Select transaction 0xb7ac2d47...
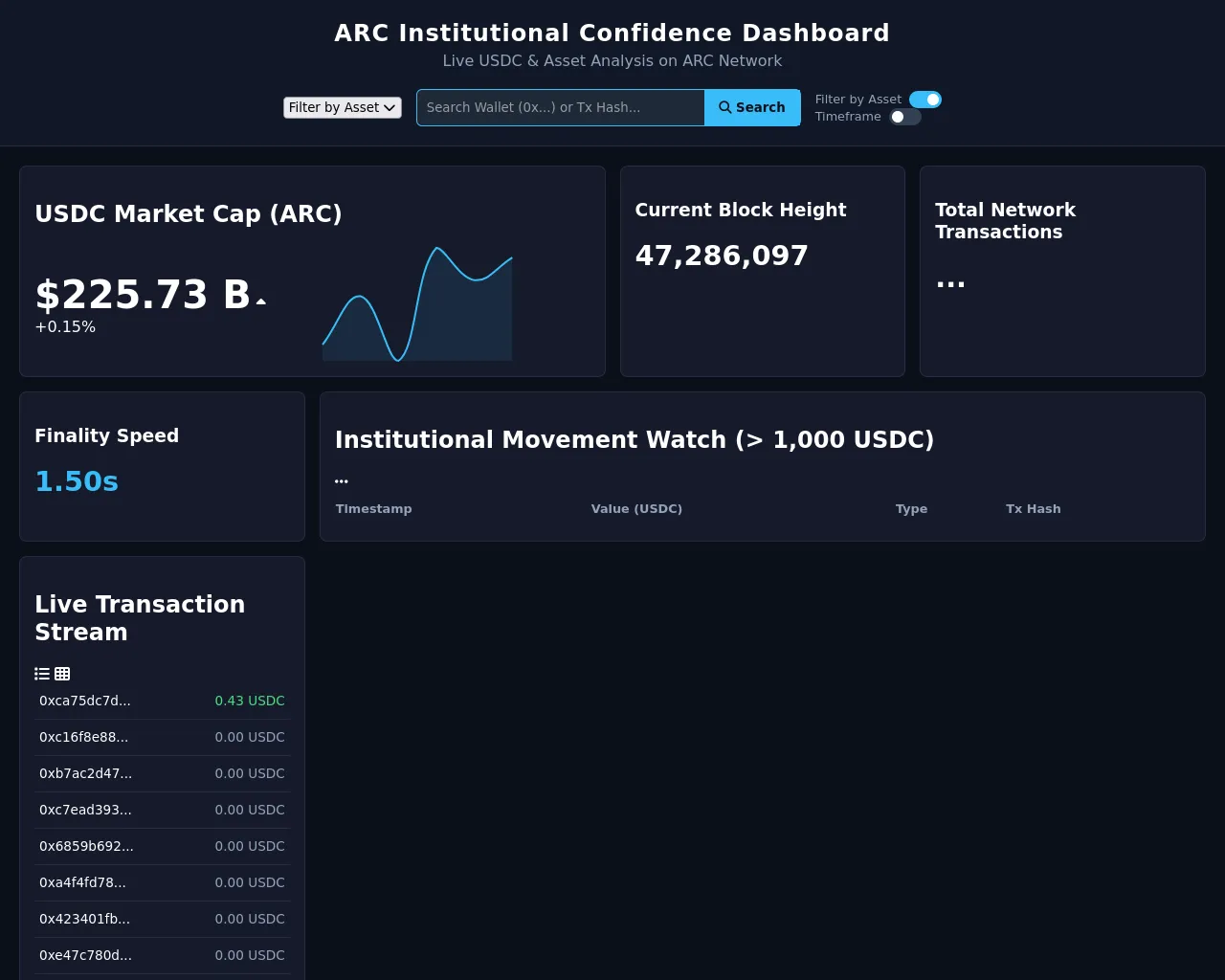 click(x=162, y=773)
